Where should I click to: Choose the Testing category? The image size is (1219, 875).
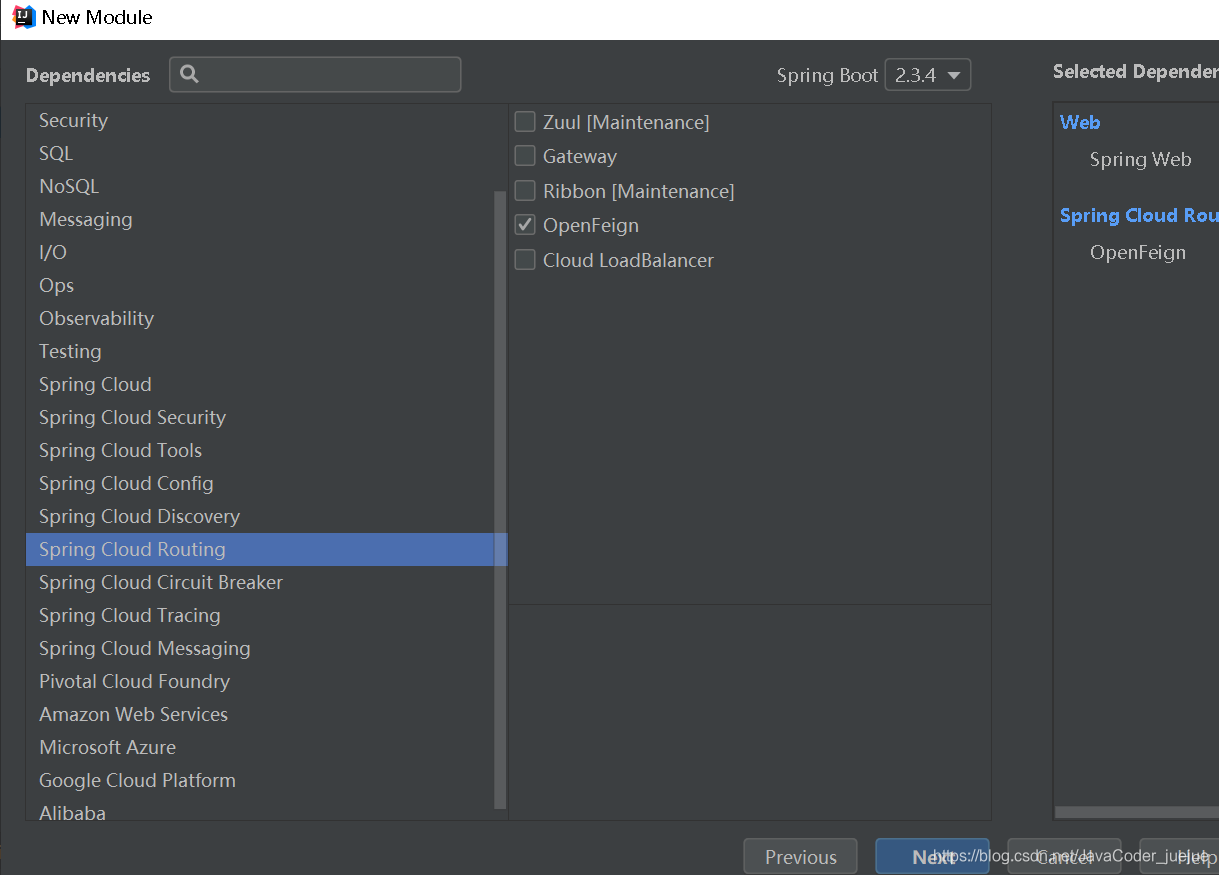[261, 351]
